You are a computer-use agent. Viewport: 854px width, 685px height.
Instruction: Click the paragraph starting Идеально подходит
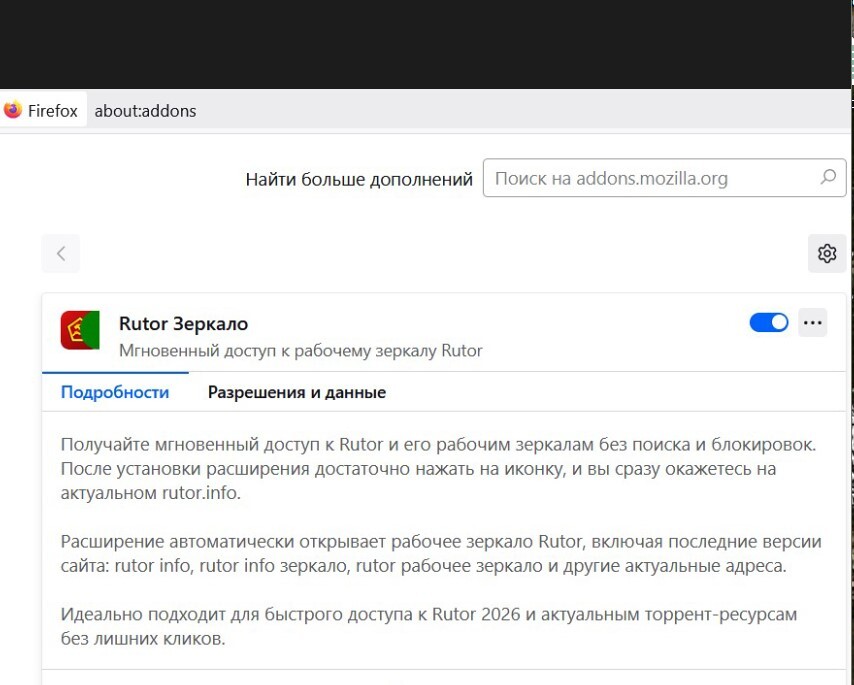[429, 626]
